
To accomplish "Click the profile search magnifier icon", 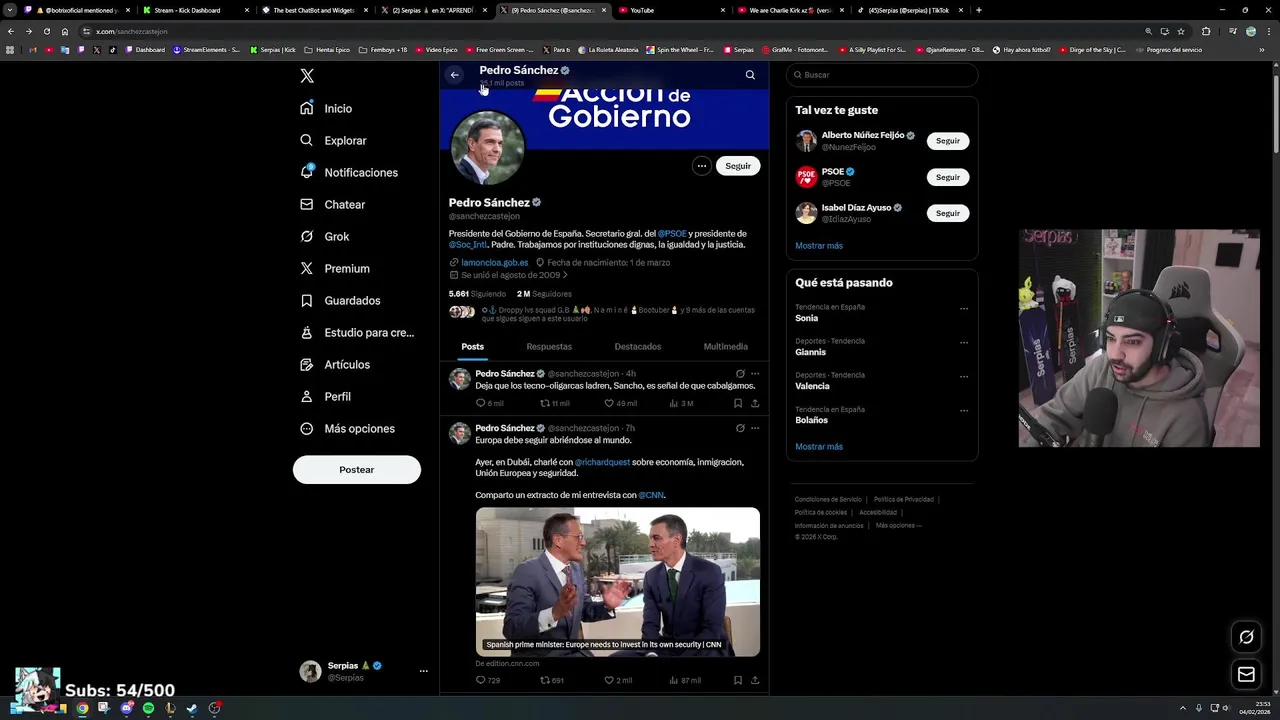I will click(x=750, y=75).
